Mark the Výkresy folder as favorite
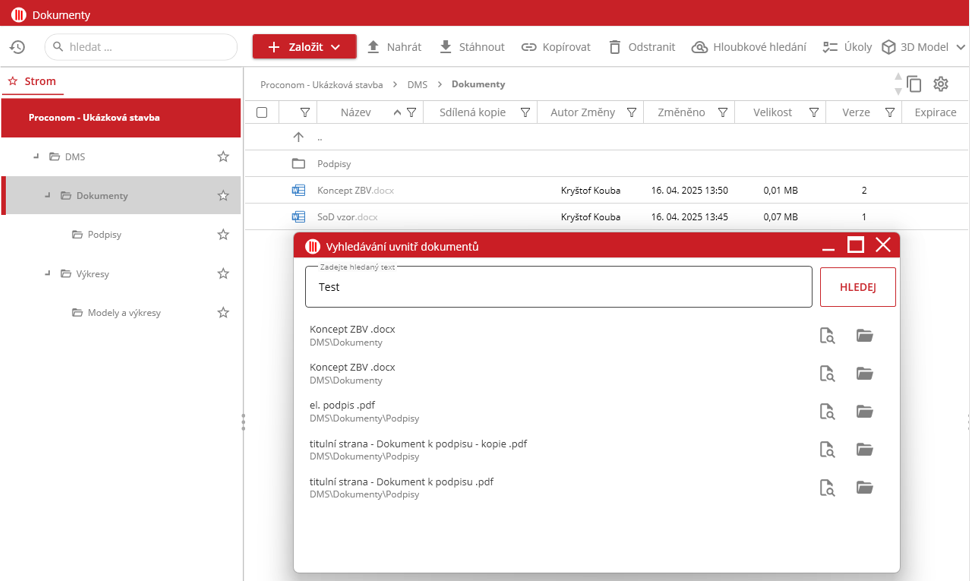Image resolution: width=970 pixels, height=581 pixels. 223,274
